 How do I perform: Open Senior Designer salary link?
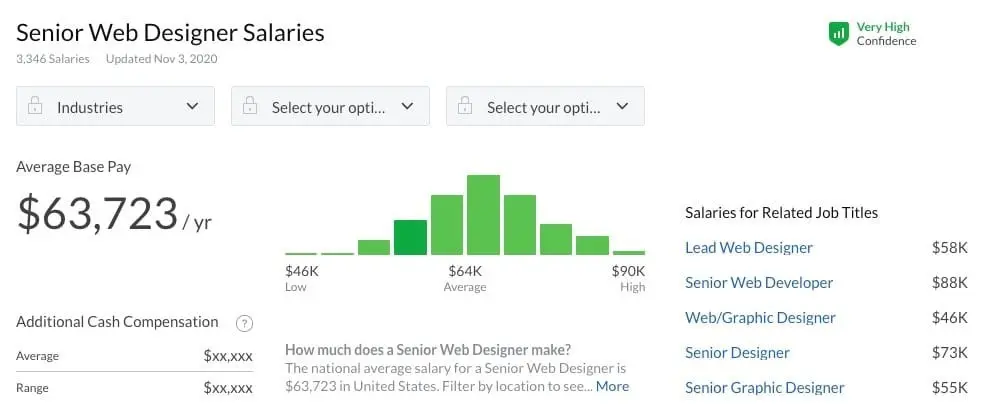(x=737, y=353)
